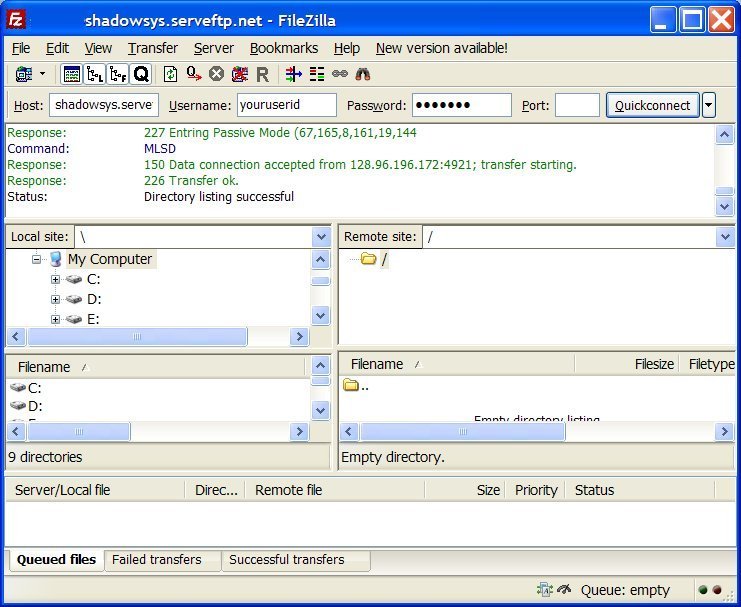Click remote file list horizontal scrollbar thumb
Screen dimensions: 741x607
462,432
